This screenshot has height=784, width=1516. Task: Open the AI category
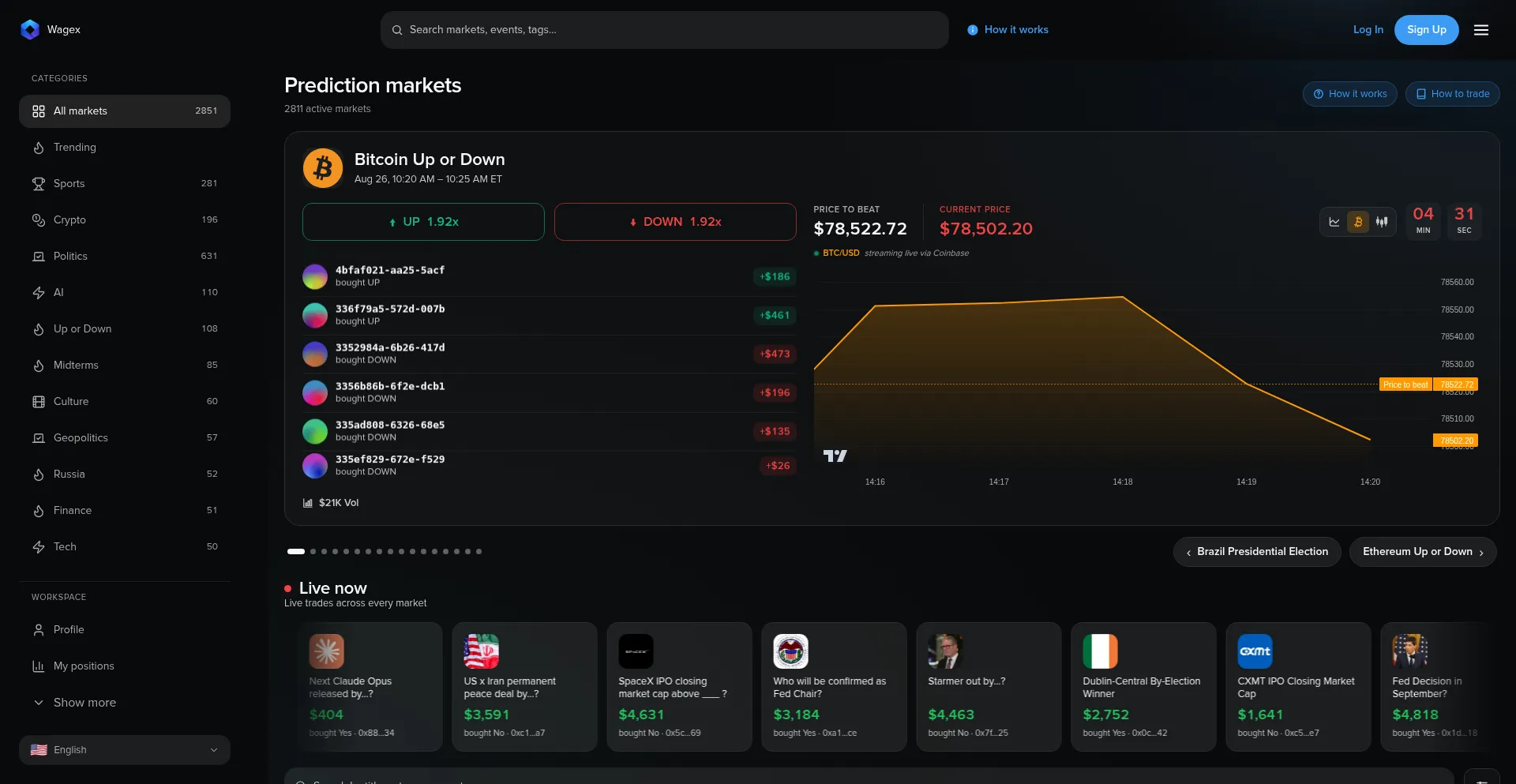click(x=125, y=293)
